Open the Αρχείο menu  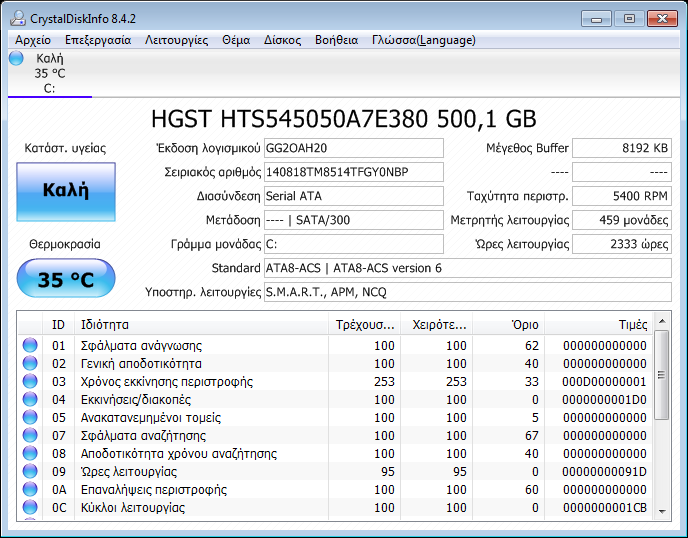(x=33, y=40)
